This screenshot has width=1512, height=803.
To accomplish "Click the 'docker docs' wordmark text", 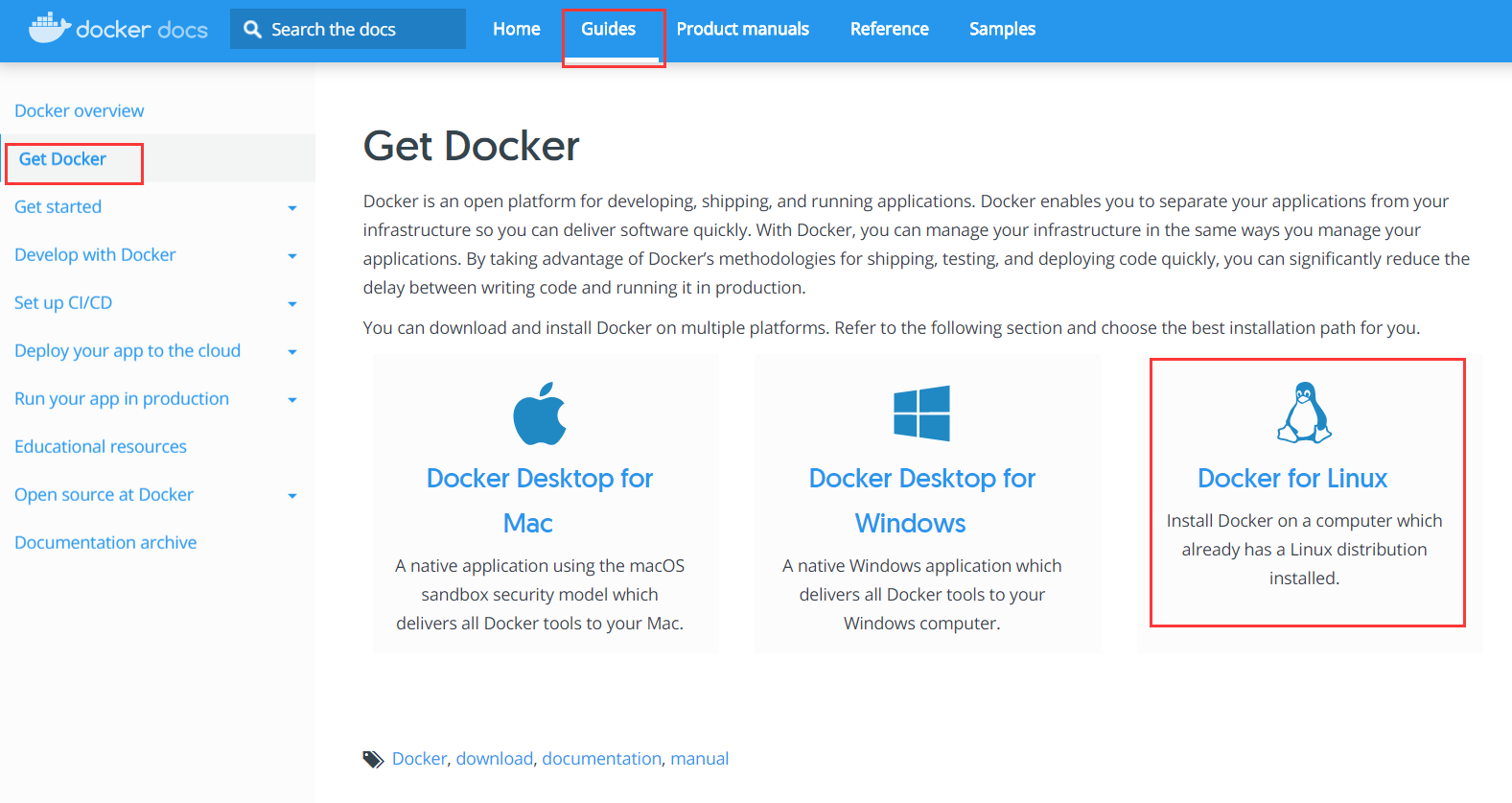I will pos(142,30).
